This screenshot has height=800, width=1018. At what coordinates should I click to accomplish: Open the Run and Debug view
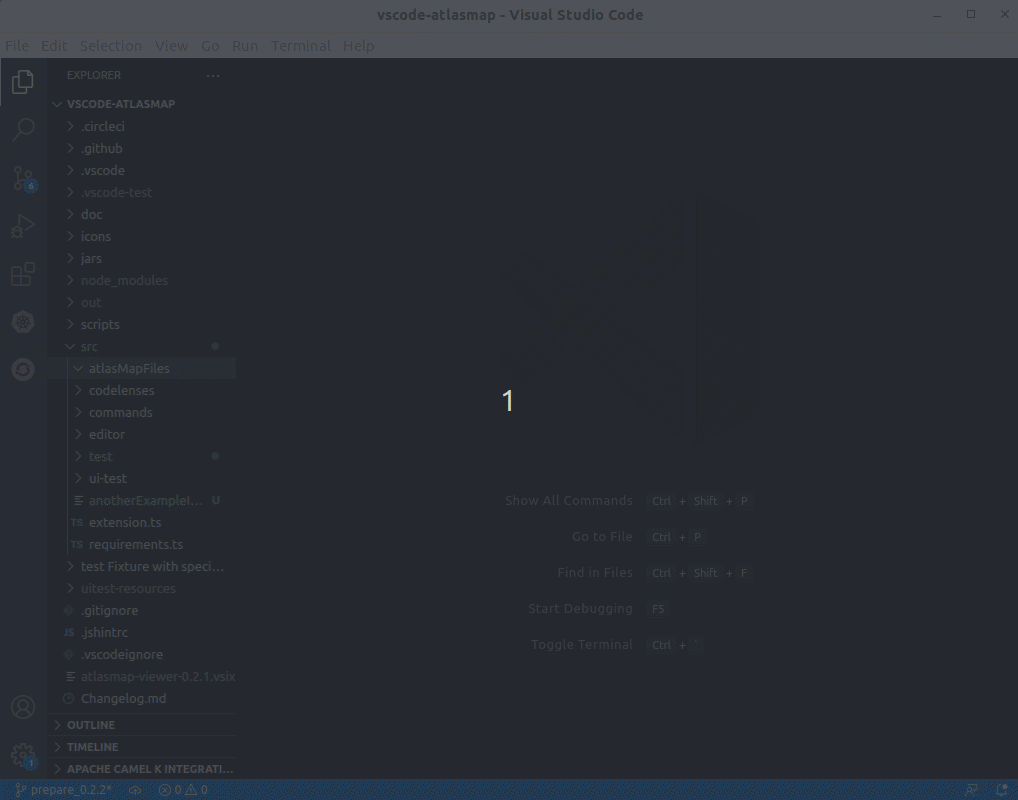(22, 225)
